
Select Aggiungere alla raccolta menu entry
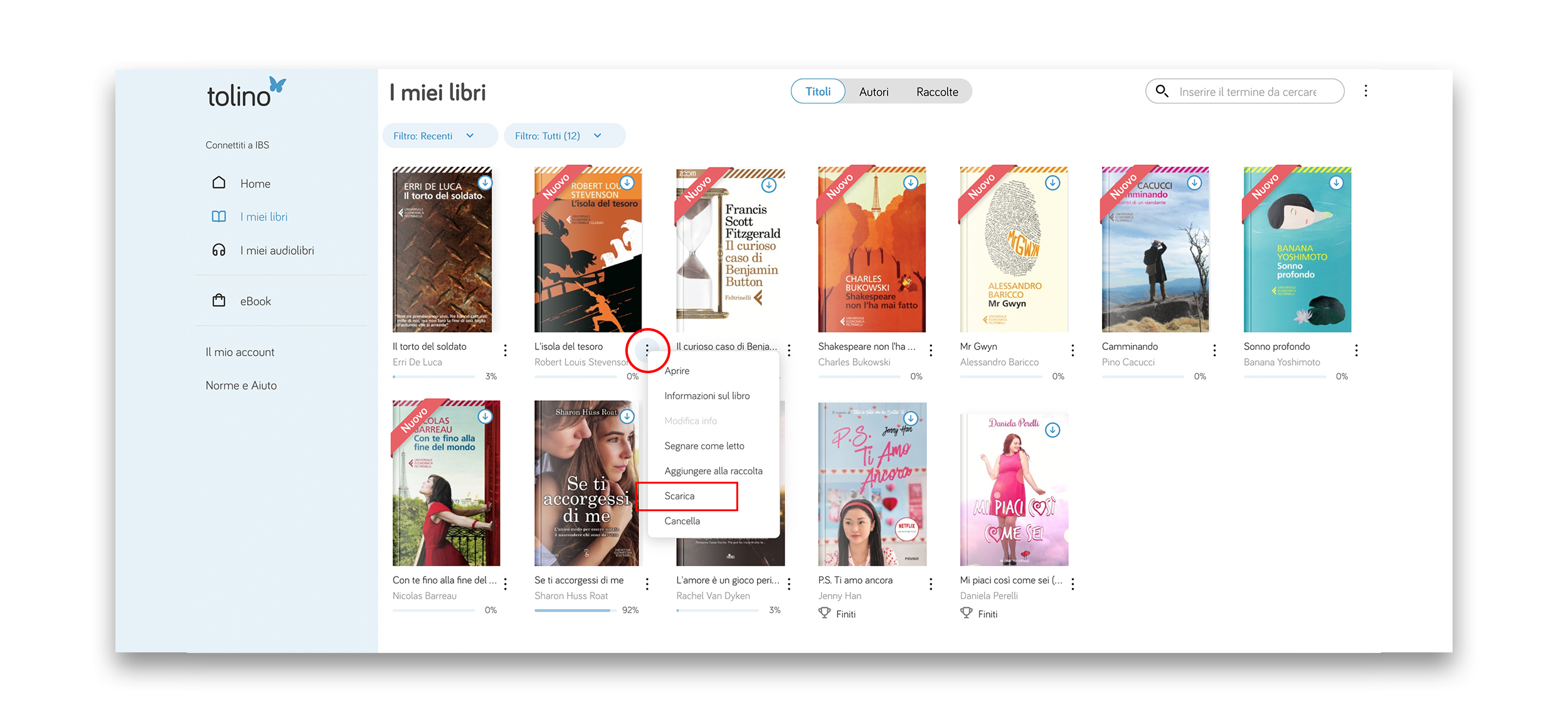(714, 471)
